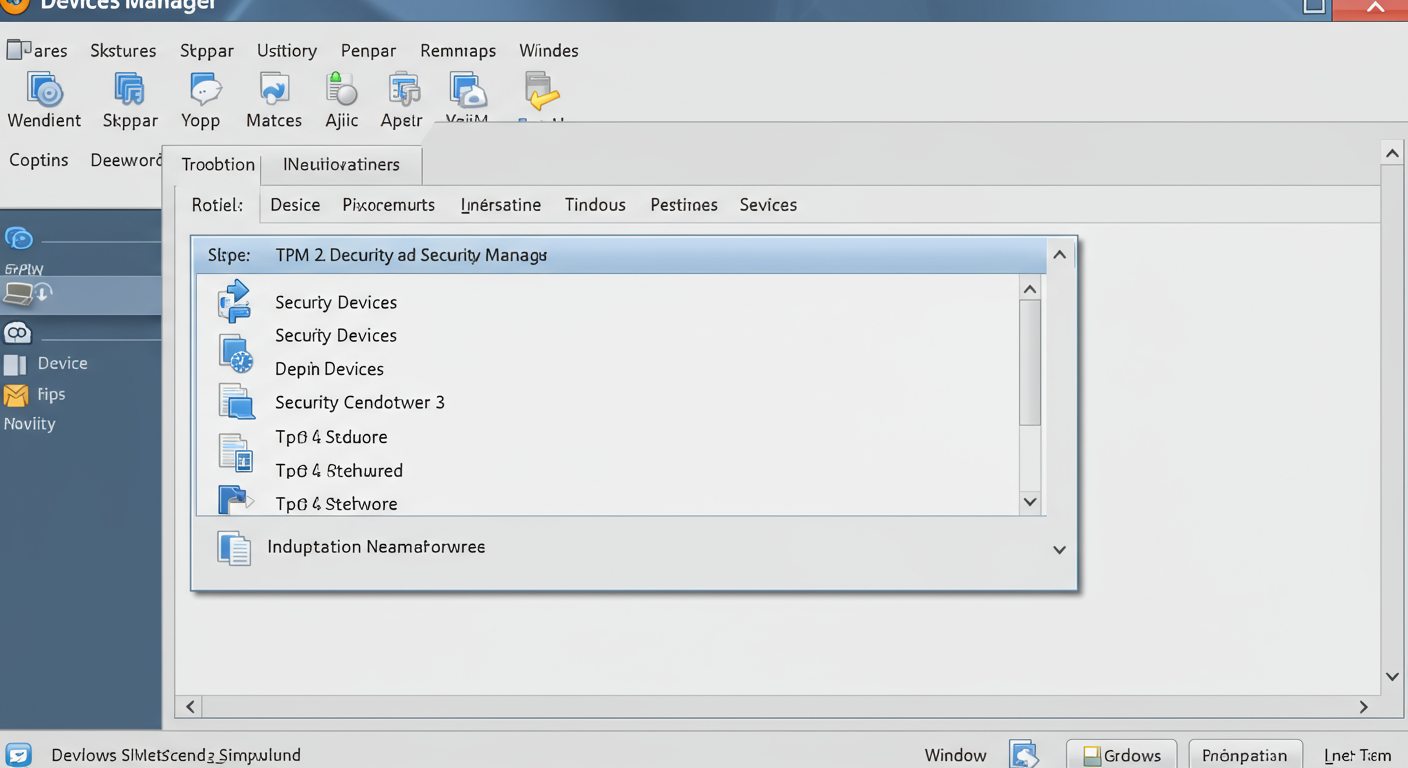Click the icon beside Depin Devices

(x=236, y=354)
